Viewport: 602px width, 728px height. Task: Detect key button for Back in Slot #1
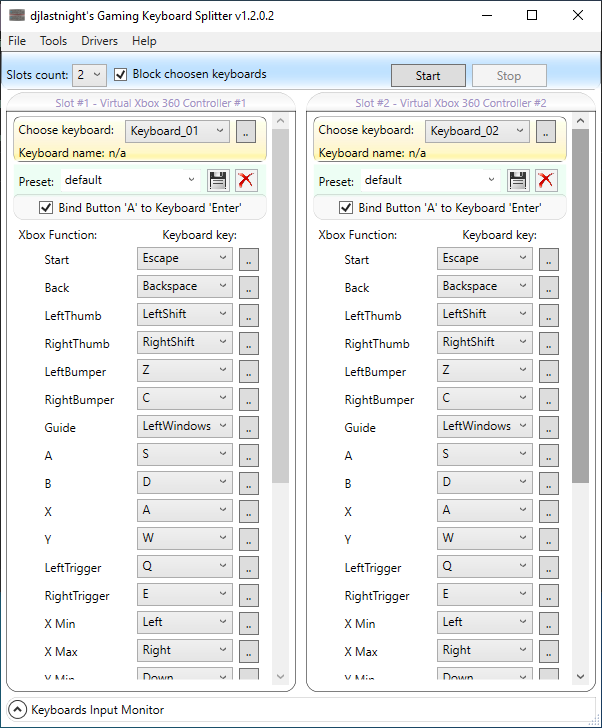click(249, 287)
